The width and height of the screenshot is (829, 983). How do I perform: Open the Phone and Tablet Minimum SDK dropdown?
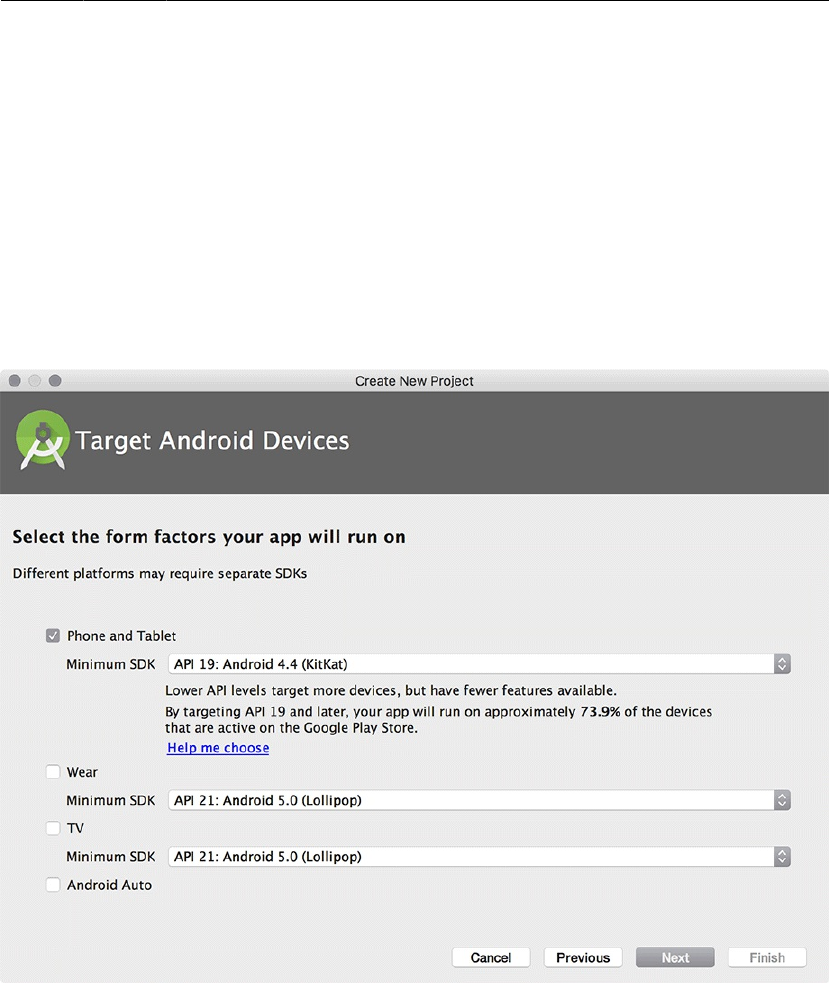(479, 664)
